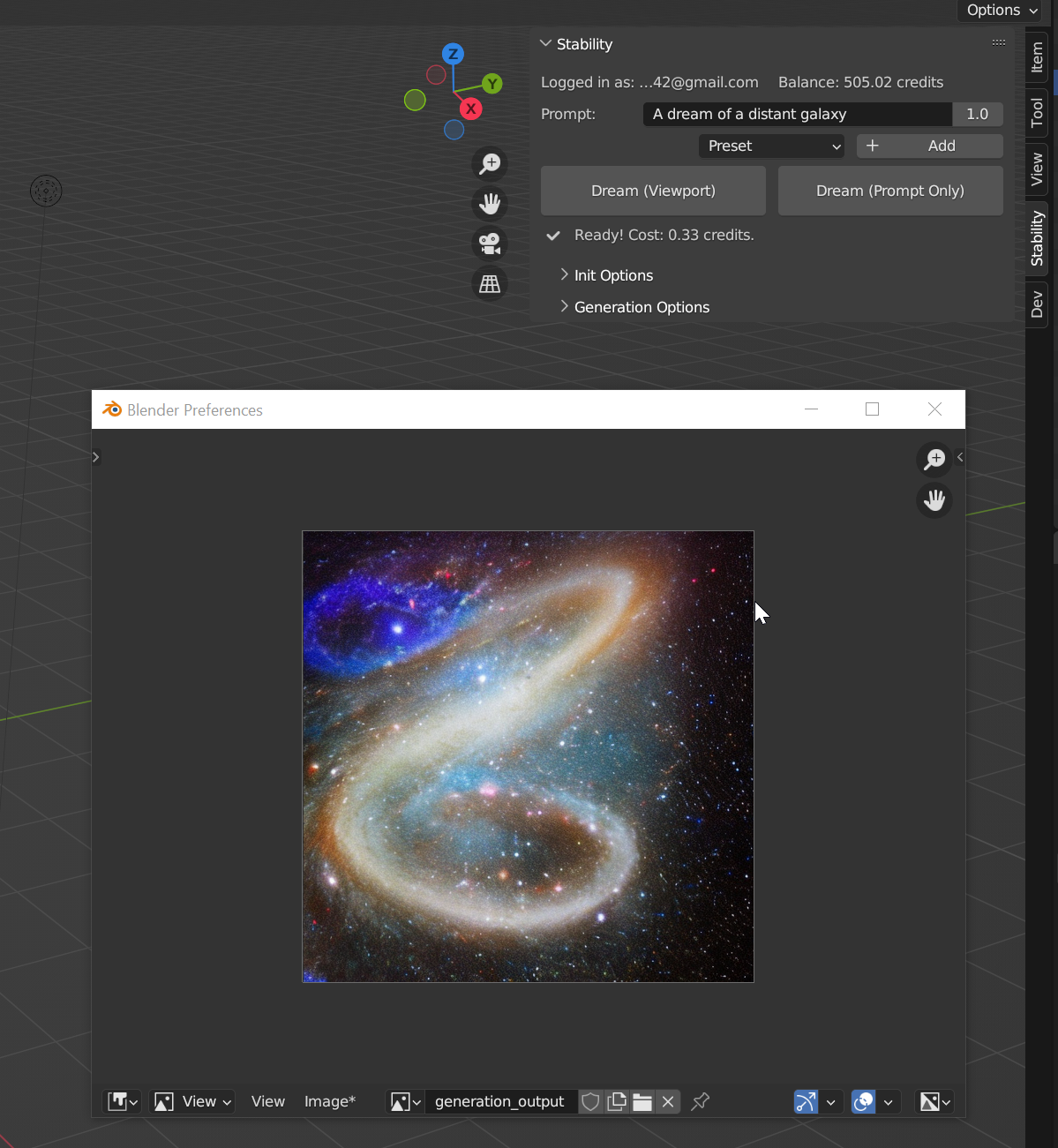This screenshot has width=1058, height=1148.
Task: Click the viewport zoom magnifier icon
Action: click(x=489, y=163)
